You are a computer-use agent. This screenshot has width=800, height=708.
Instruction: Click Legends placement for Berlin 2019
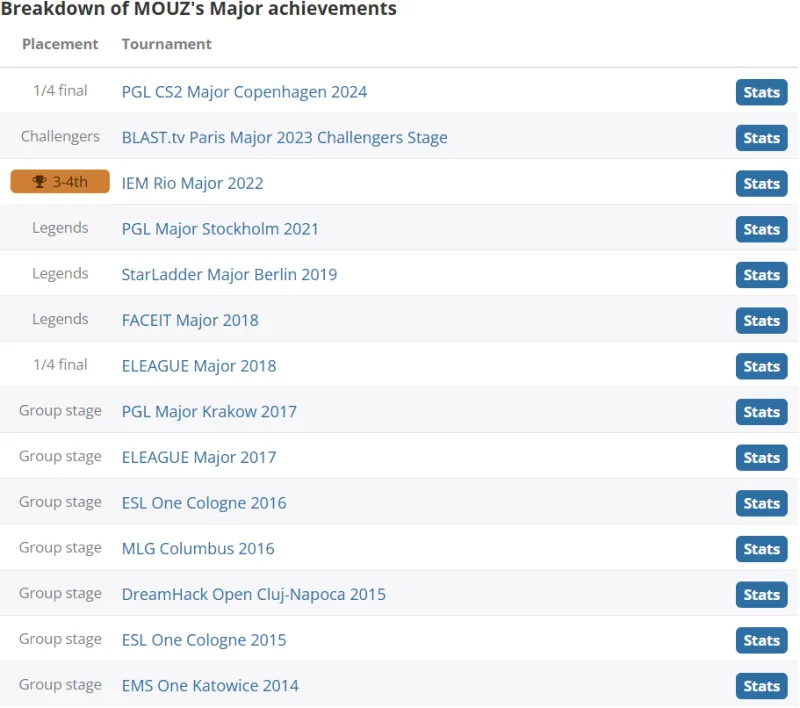(x=60, y=273)
